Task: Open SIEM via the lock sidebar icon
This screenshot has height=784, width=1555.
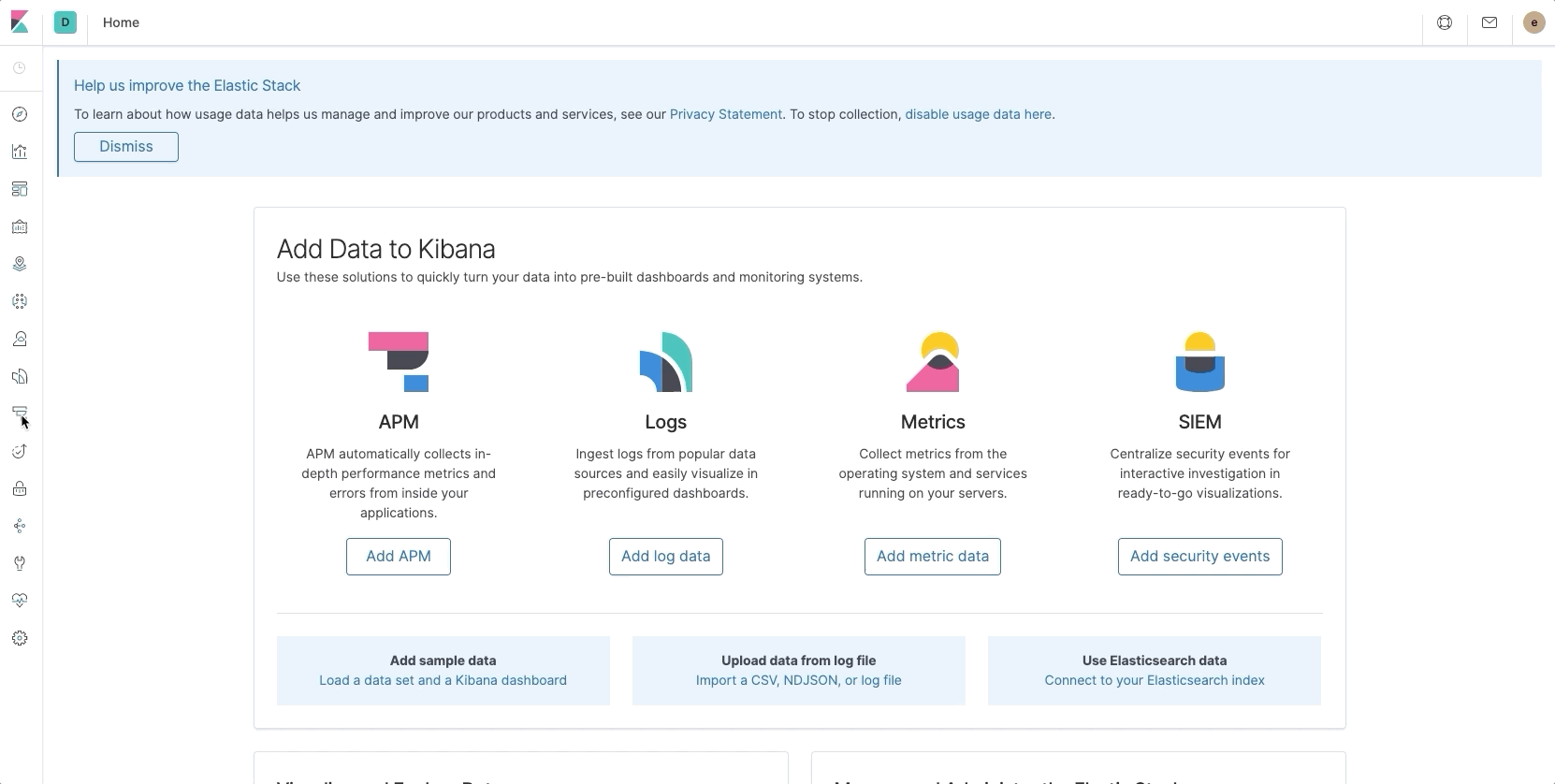Action: [x=20, y=488]
